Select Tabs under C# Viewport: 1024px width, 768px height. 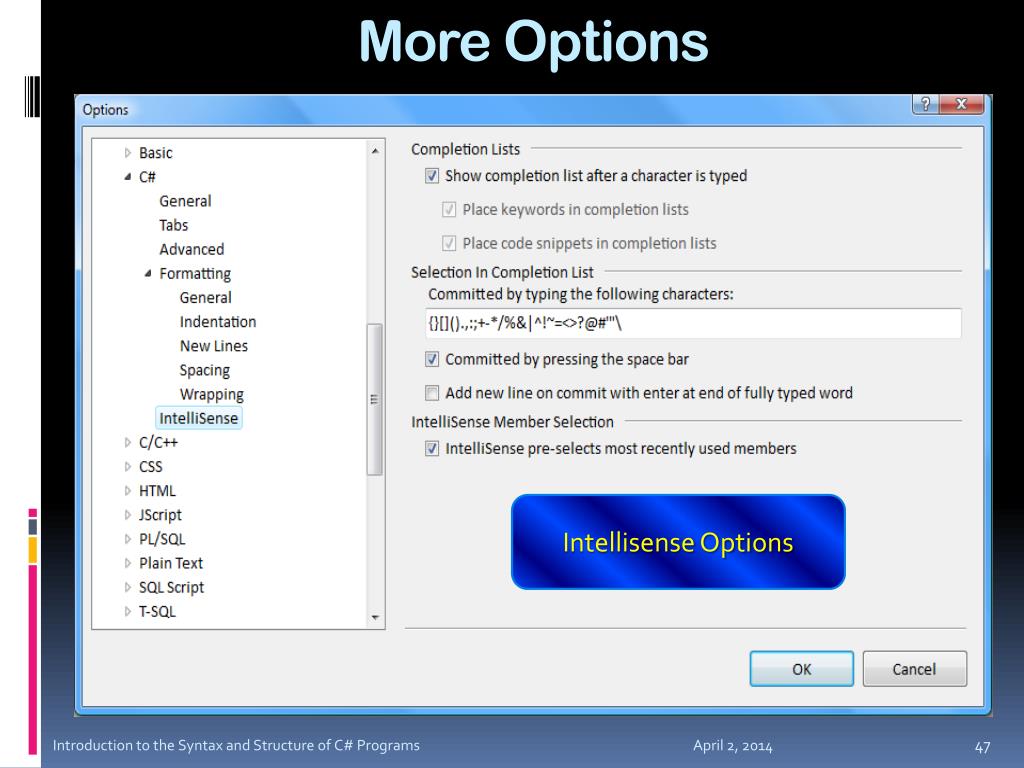tap(174, 225)
